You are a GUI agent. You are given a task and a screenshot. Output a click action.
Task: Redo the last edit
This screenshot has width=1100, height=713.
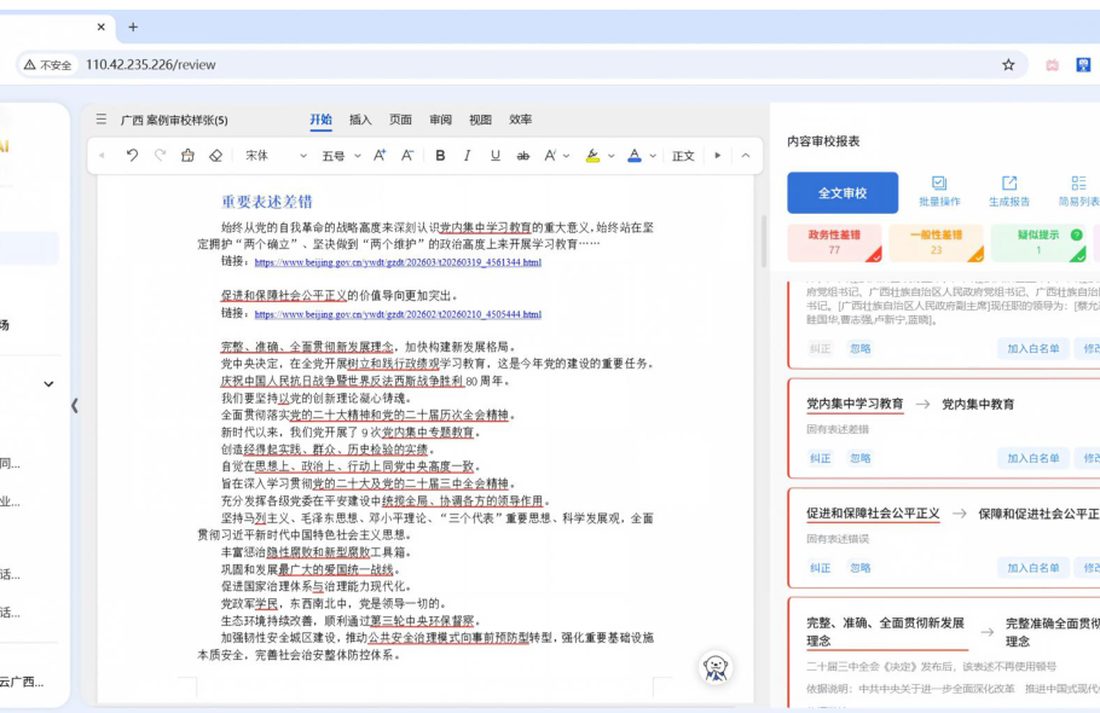[160, 155]
